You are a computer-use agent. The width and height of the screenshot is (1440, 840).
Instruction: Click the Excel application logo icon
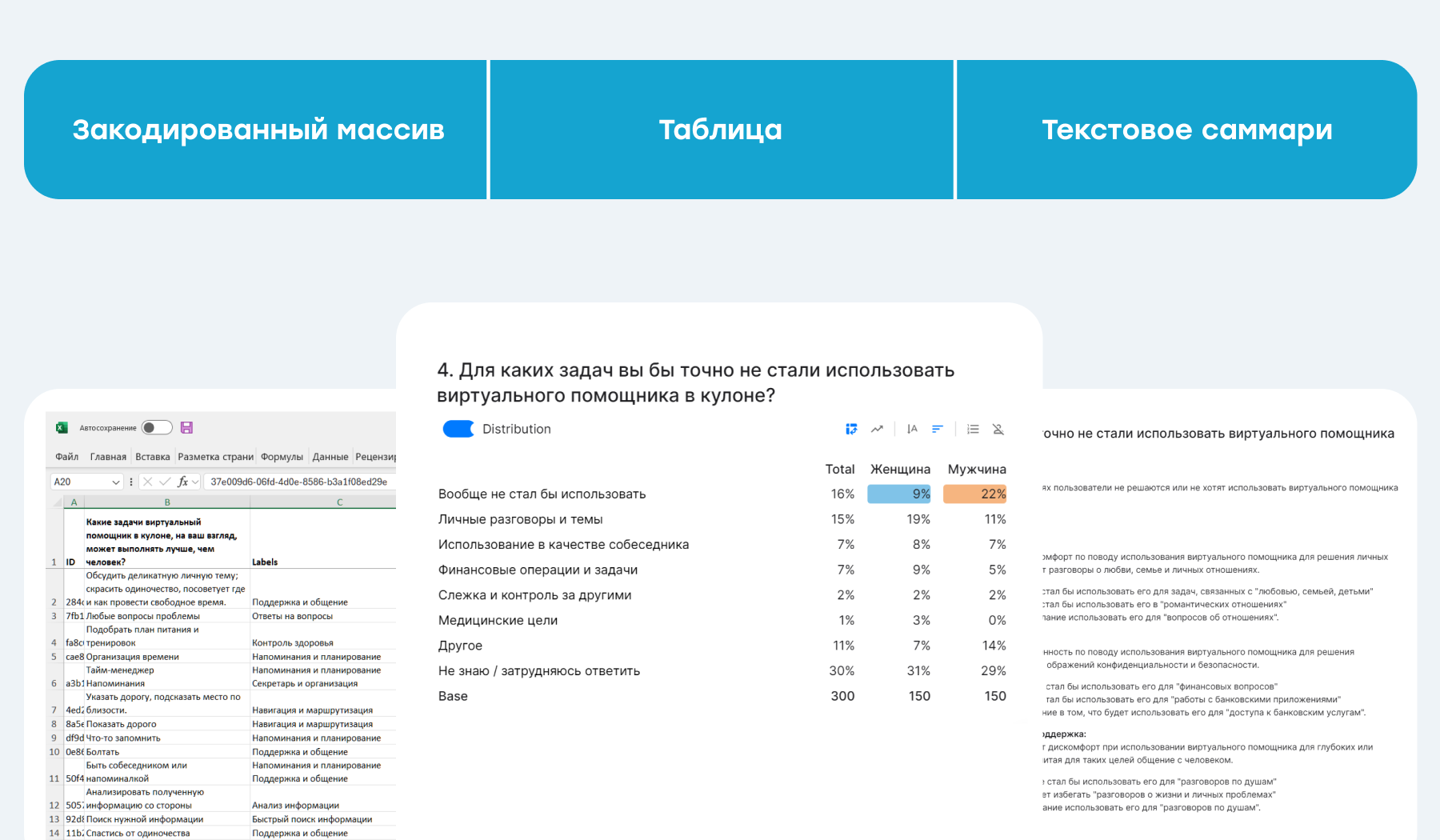coord(62,428)
